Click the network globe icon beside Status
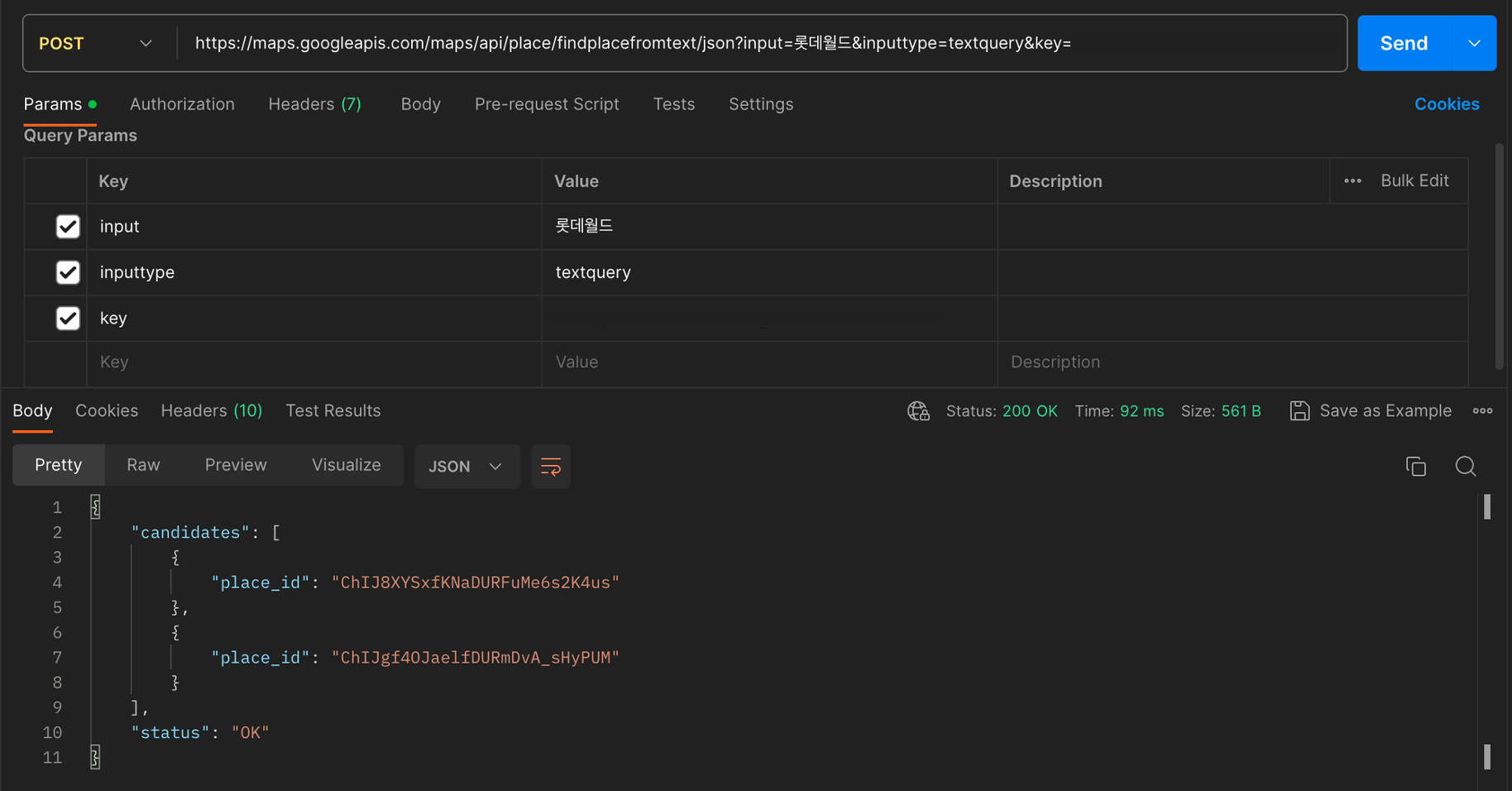 click(x=918, y=411)
